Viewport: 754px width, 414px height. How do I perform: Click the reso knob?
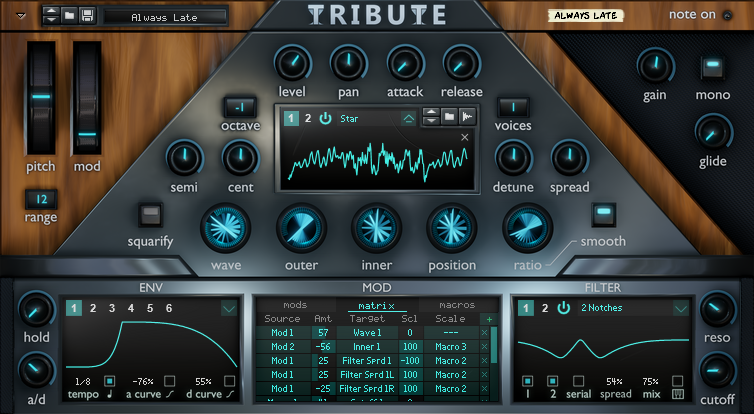[x=717, y=310]
